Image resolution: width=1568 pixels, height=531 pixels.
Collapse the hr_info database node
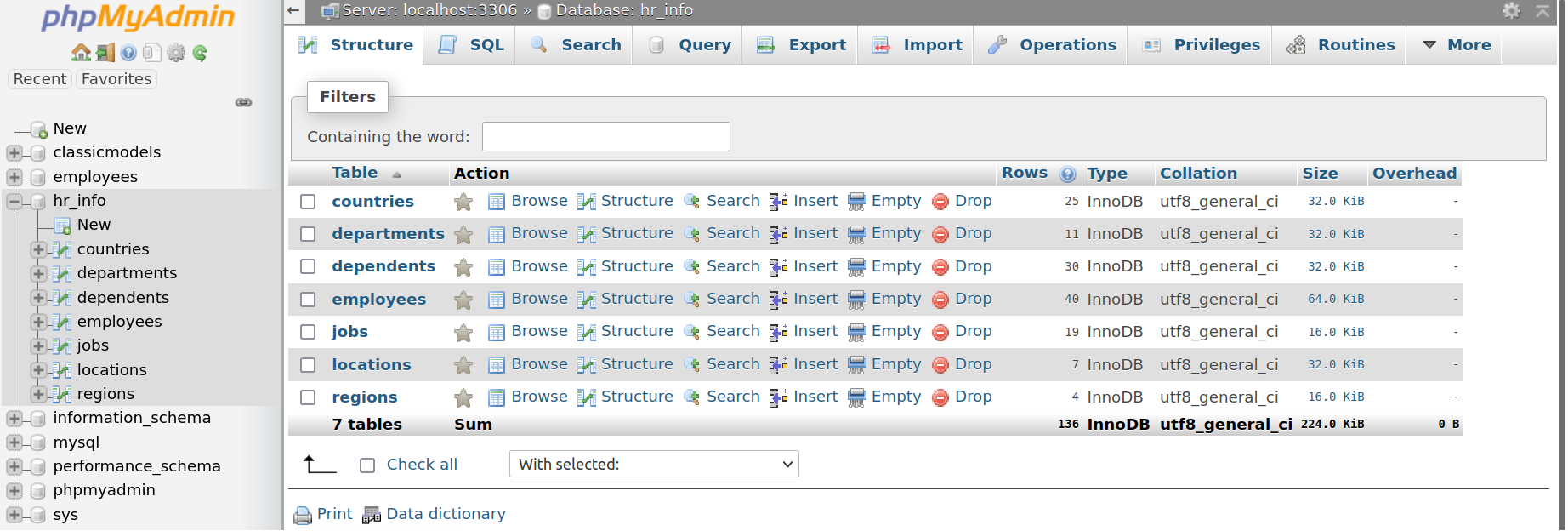[14, 202]
